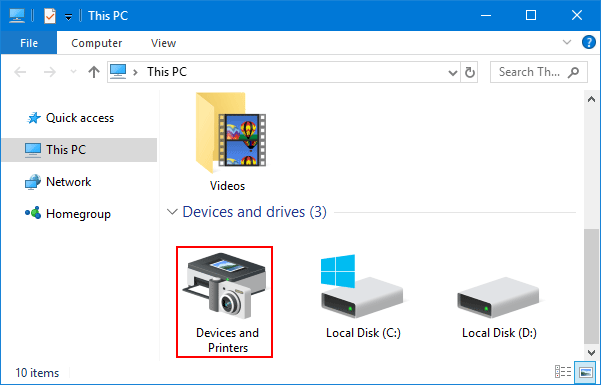The image size is (601, 385).
Task: Open Customize Quick Access Toolbar dropdown
Action: tap(69, 16)
